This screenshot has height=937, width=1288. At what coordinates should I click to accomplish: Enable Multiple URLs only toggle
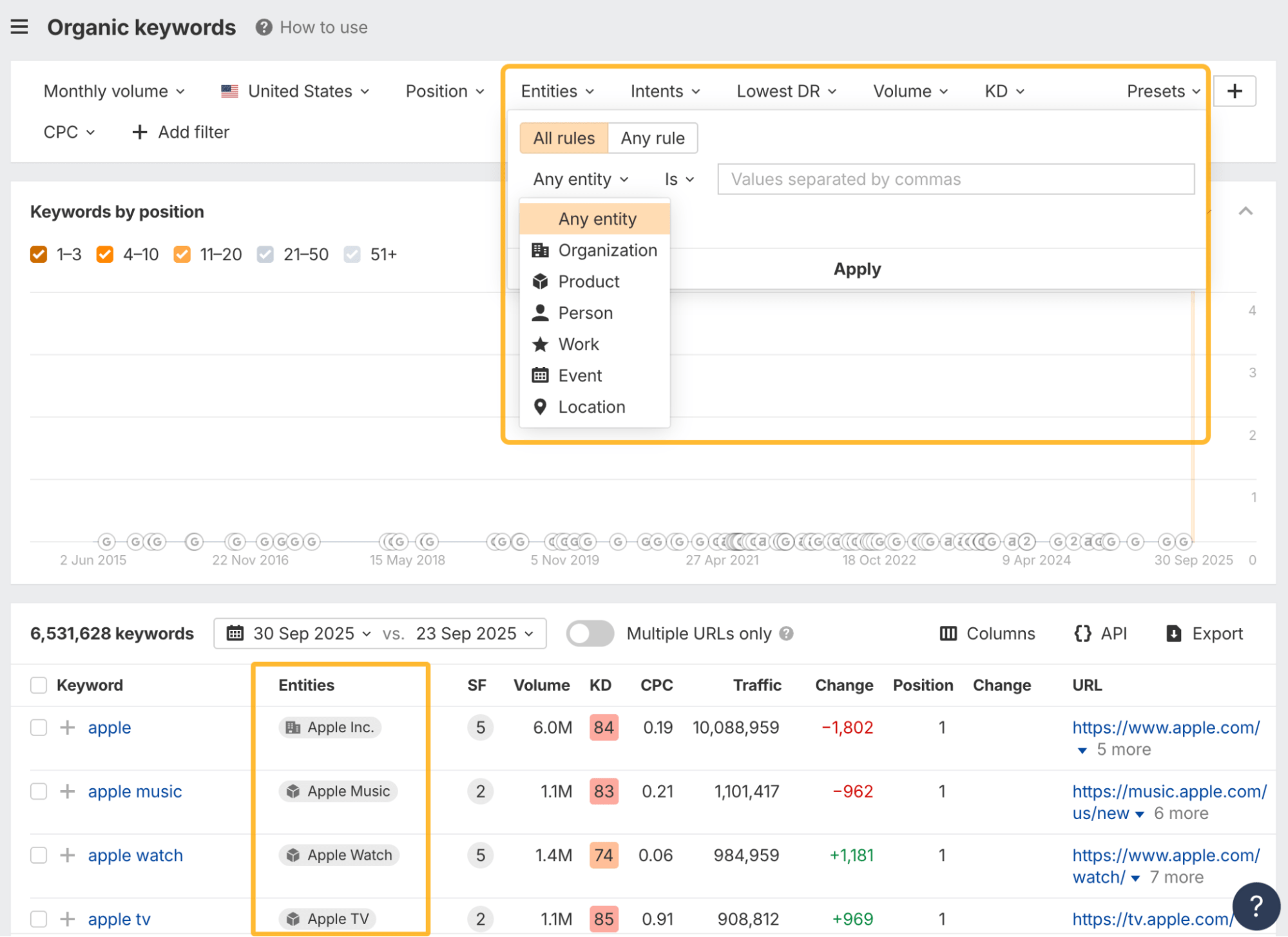point(590,634)
